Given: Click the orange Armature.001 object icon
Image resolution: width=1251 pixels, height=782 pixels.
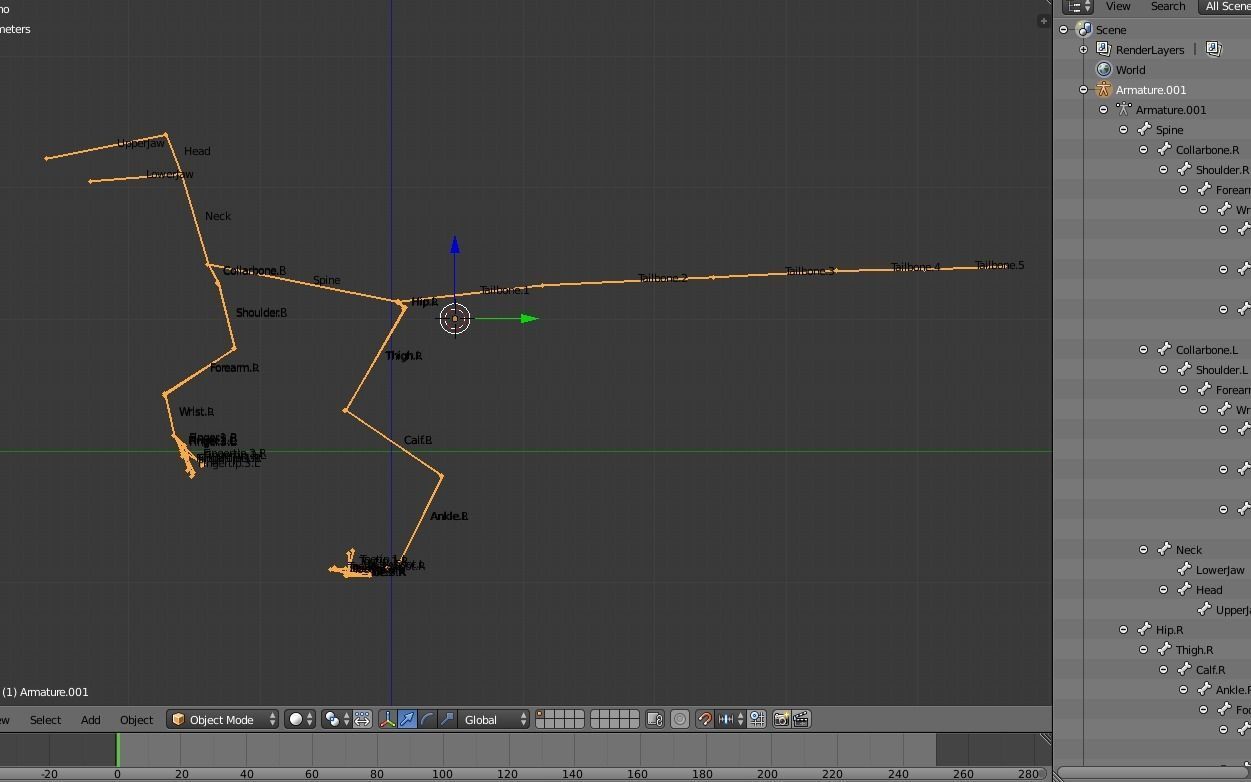Looking at the screenshot, I should coord(1104,90).
